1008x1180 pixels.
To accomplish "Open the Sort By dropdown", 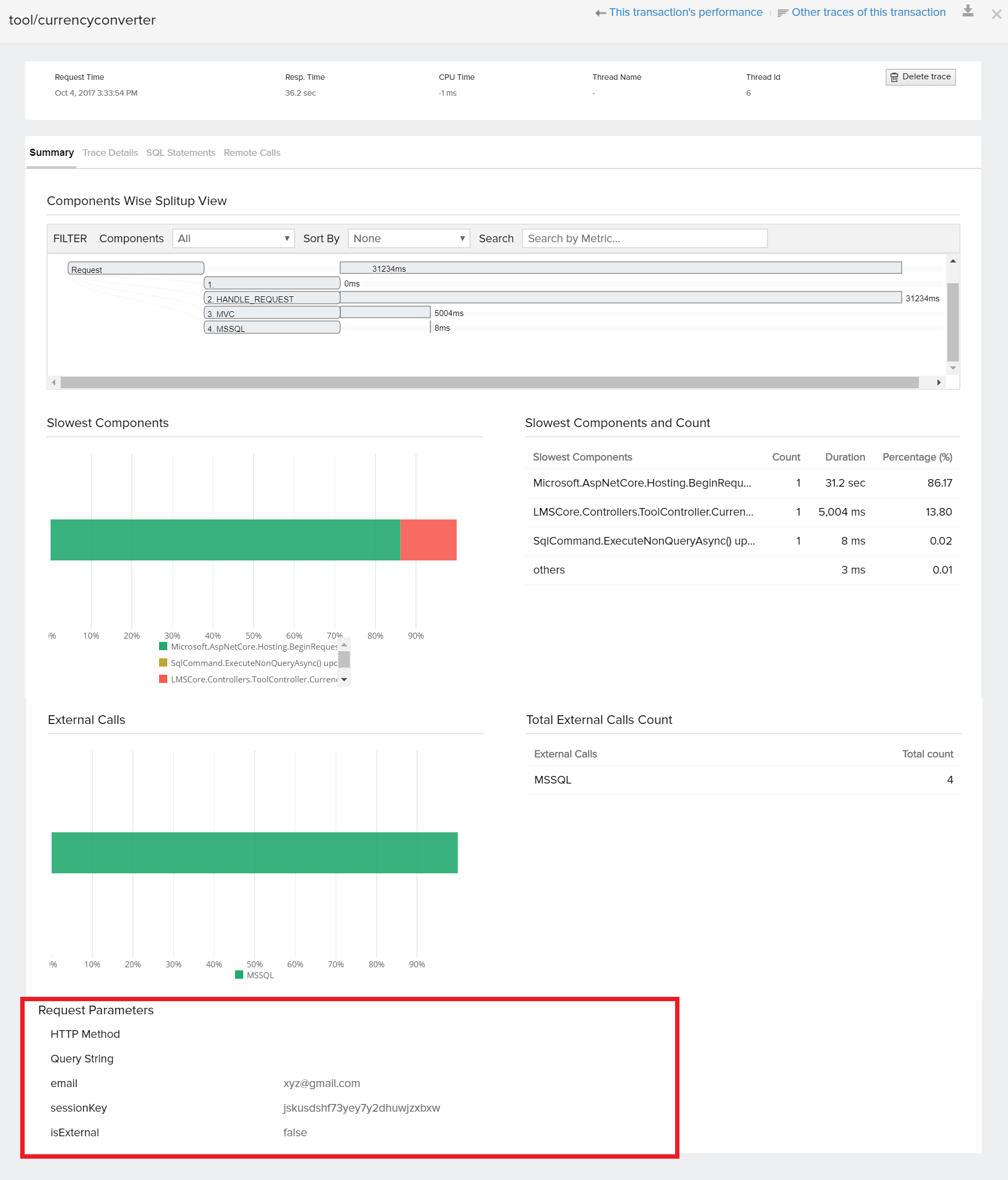I will point(409,238).
